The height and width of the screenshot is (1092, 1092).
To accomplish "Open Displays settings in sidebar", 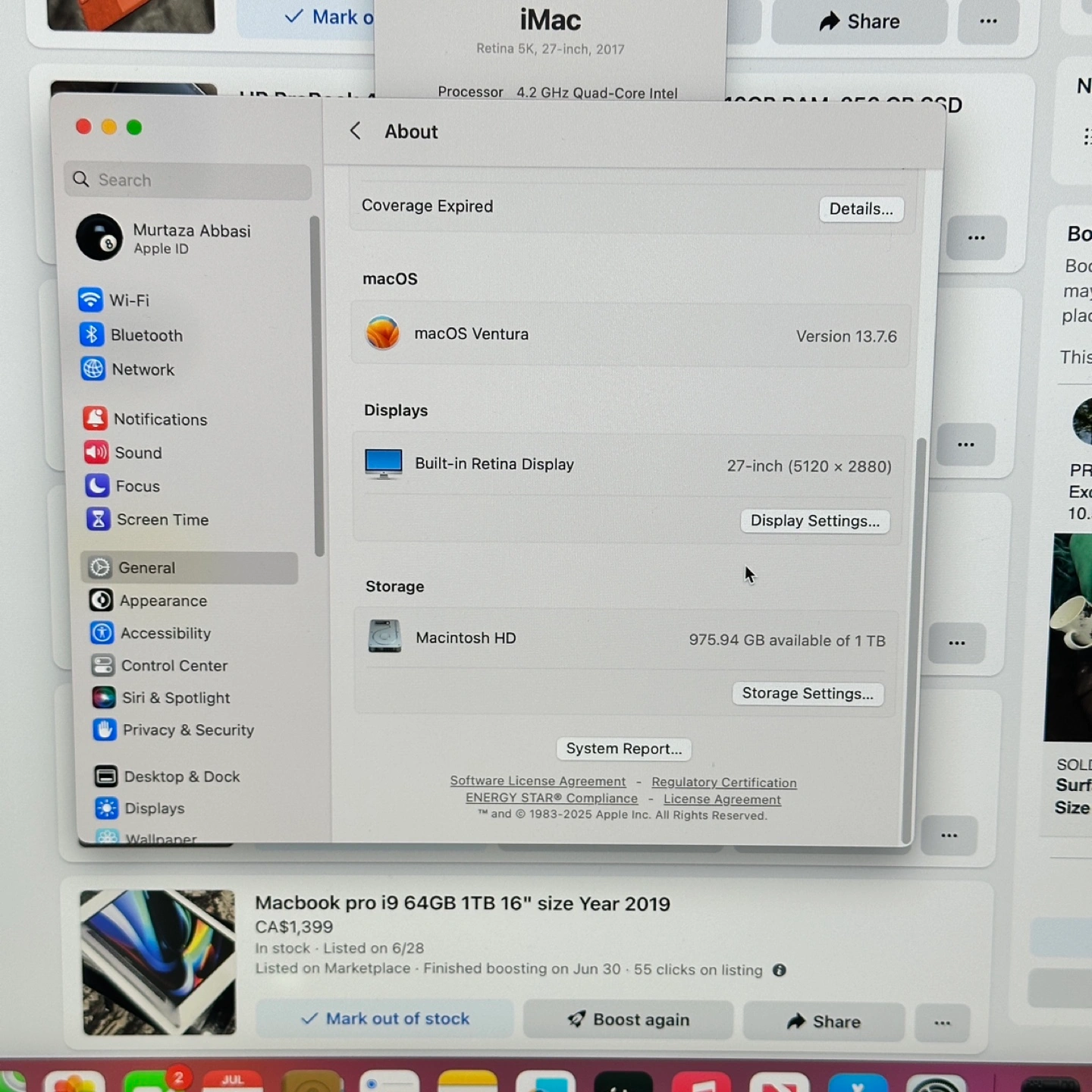I will [140, 808].
